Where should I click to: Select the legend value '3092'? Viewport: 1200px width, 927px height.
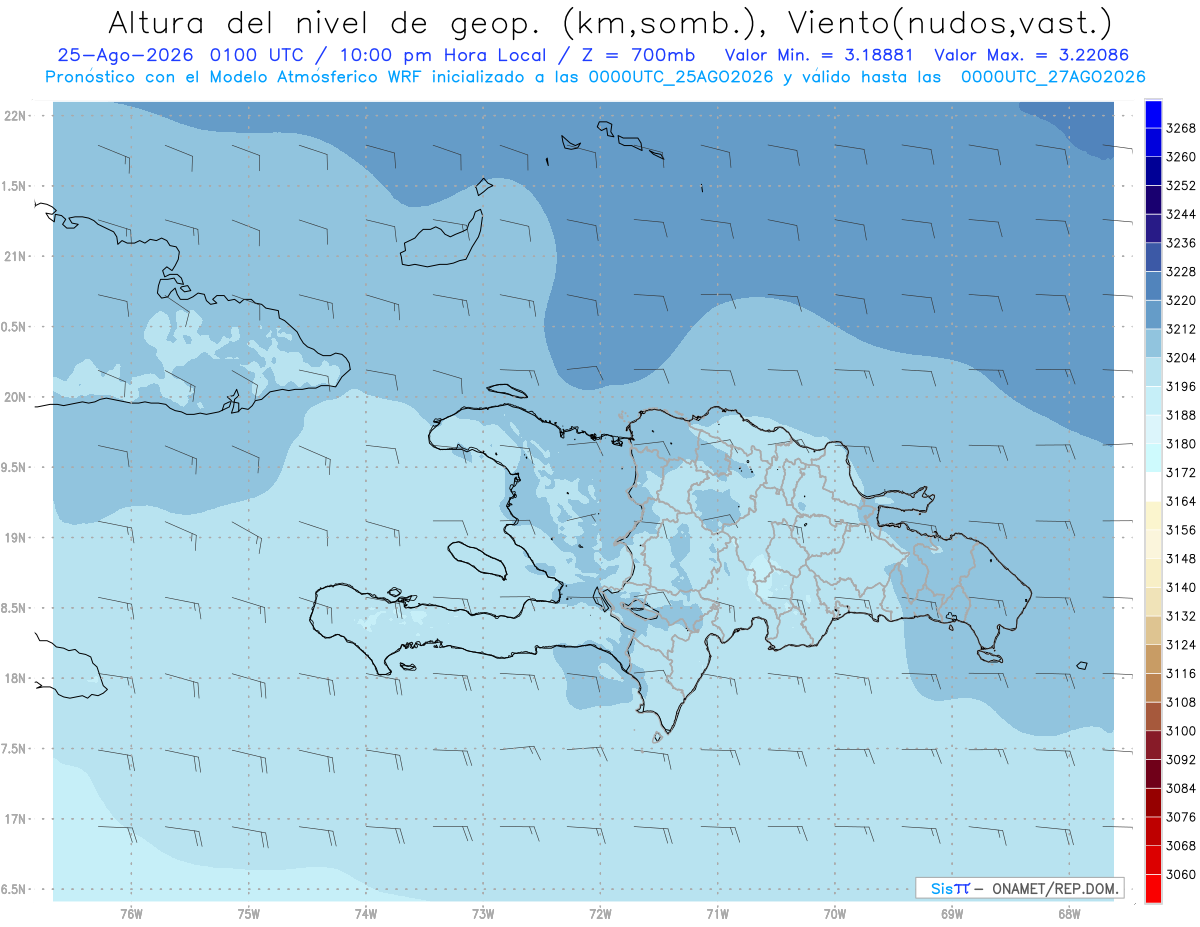pos(1181,759)
